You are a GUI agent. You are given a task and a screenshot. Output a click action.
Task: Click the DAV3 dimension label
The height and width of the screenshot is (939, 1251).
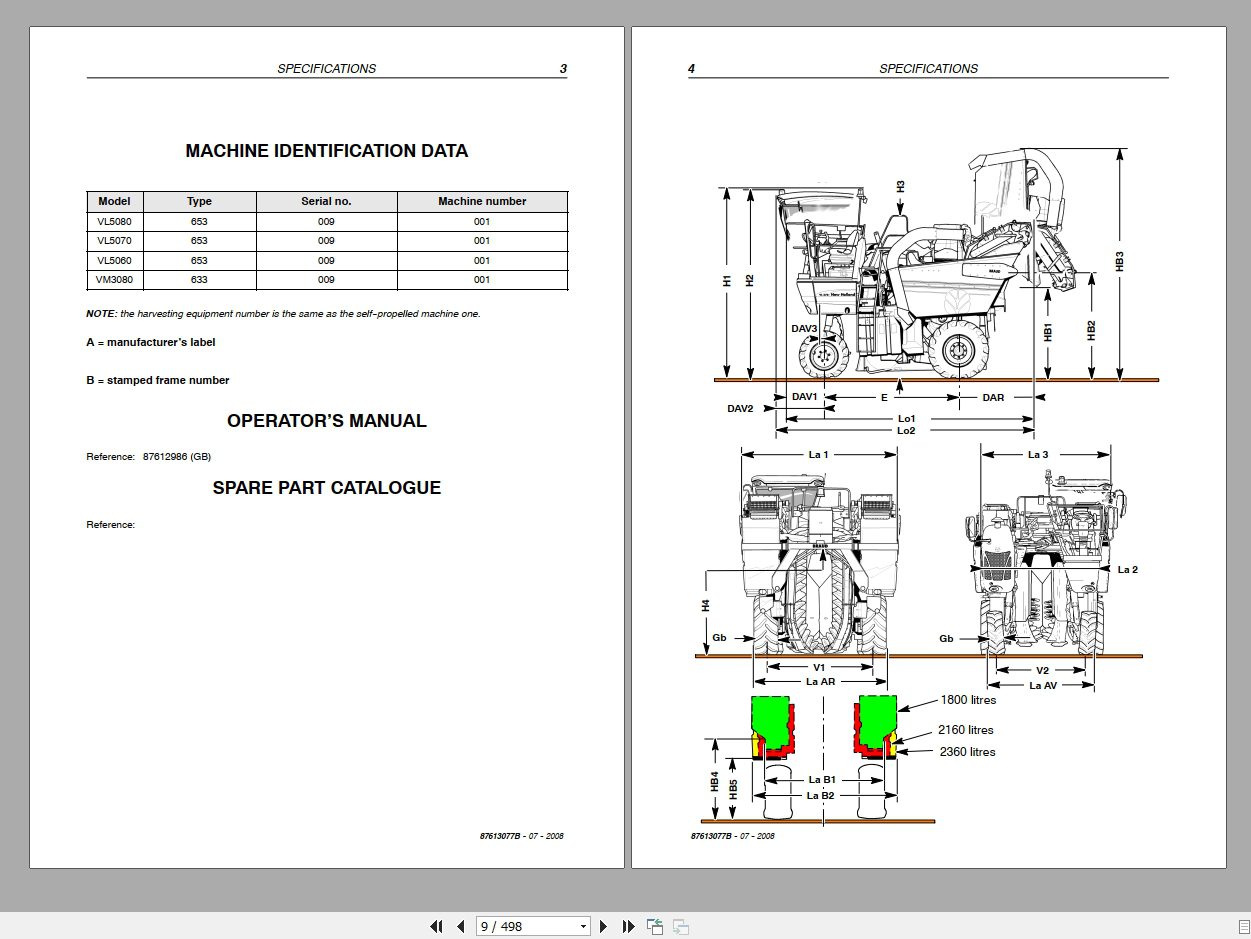[805, 328]
